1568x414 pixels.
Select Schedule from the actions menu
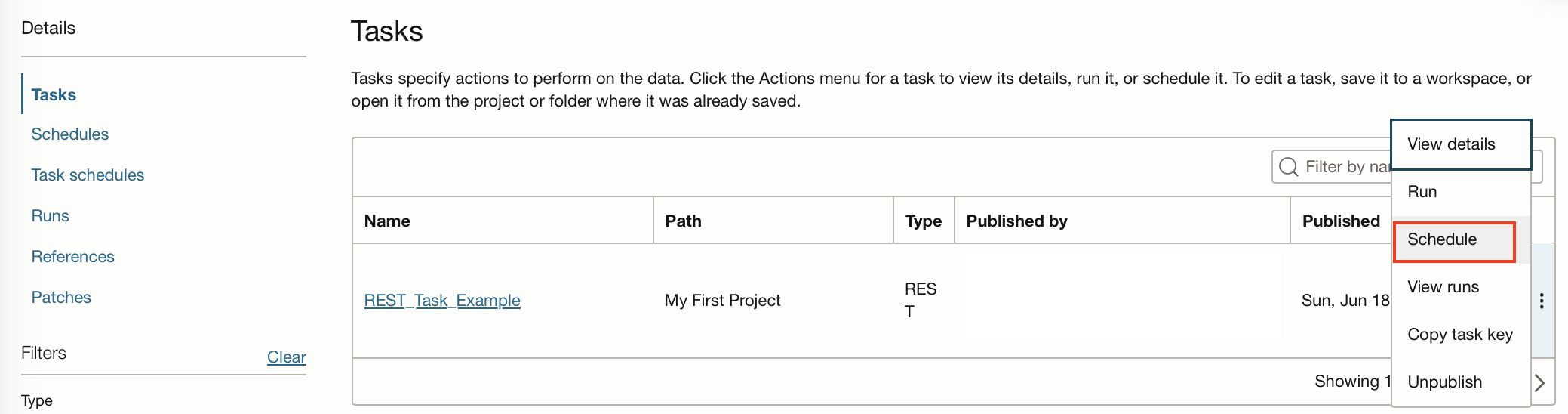(x=1442, y=239)
